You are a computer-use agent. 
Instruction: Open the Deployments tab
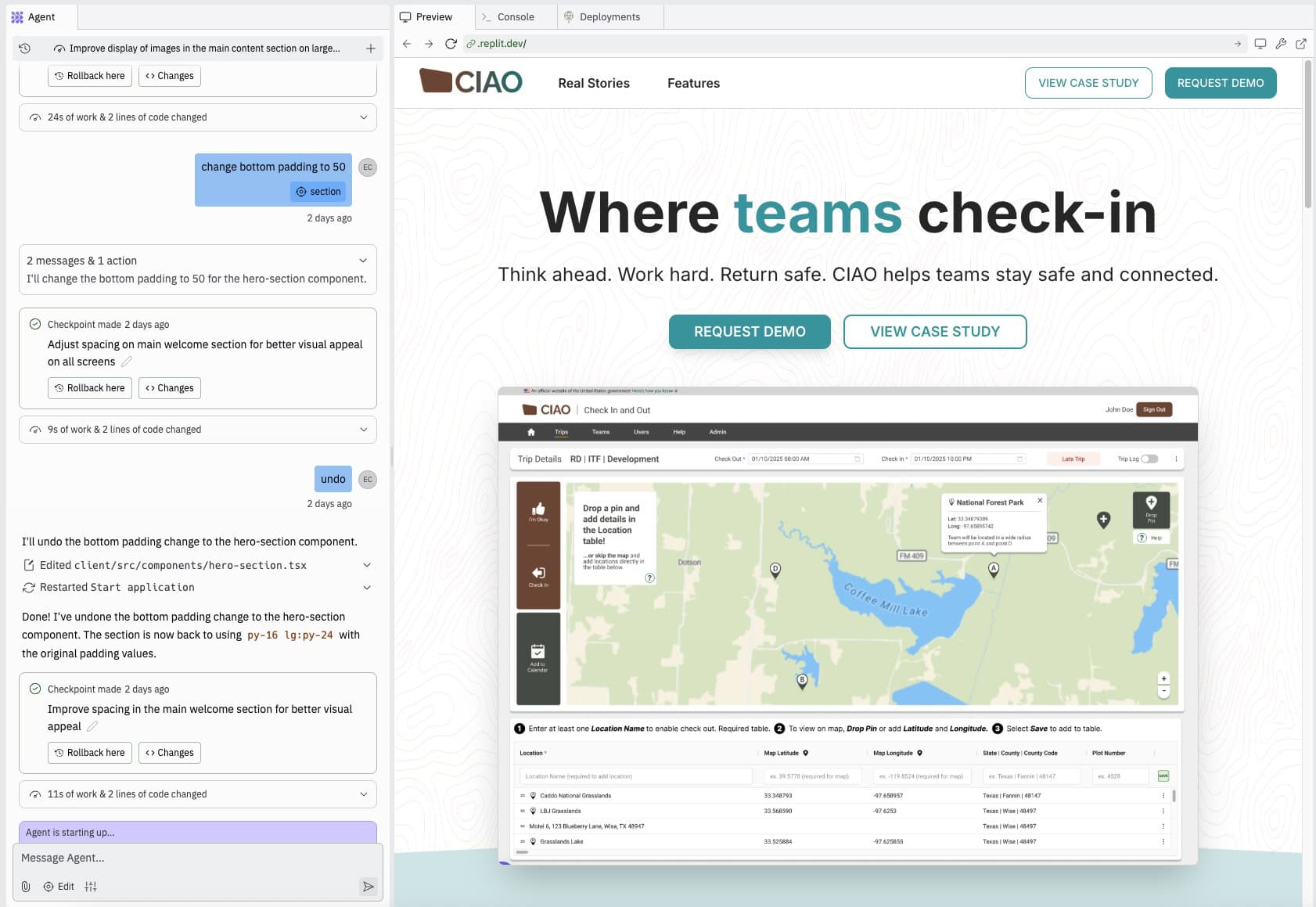(x=609, y=16)
